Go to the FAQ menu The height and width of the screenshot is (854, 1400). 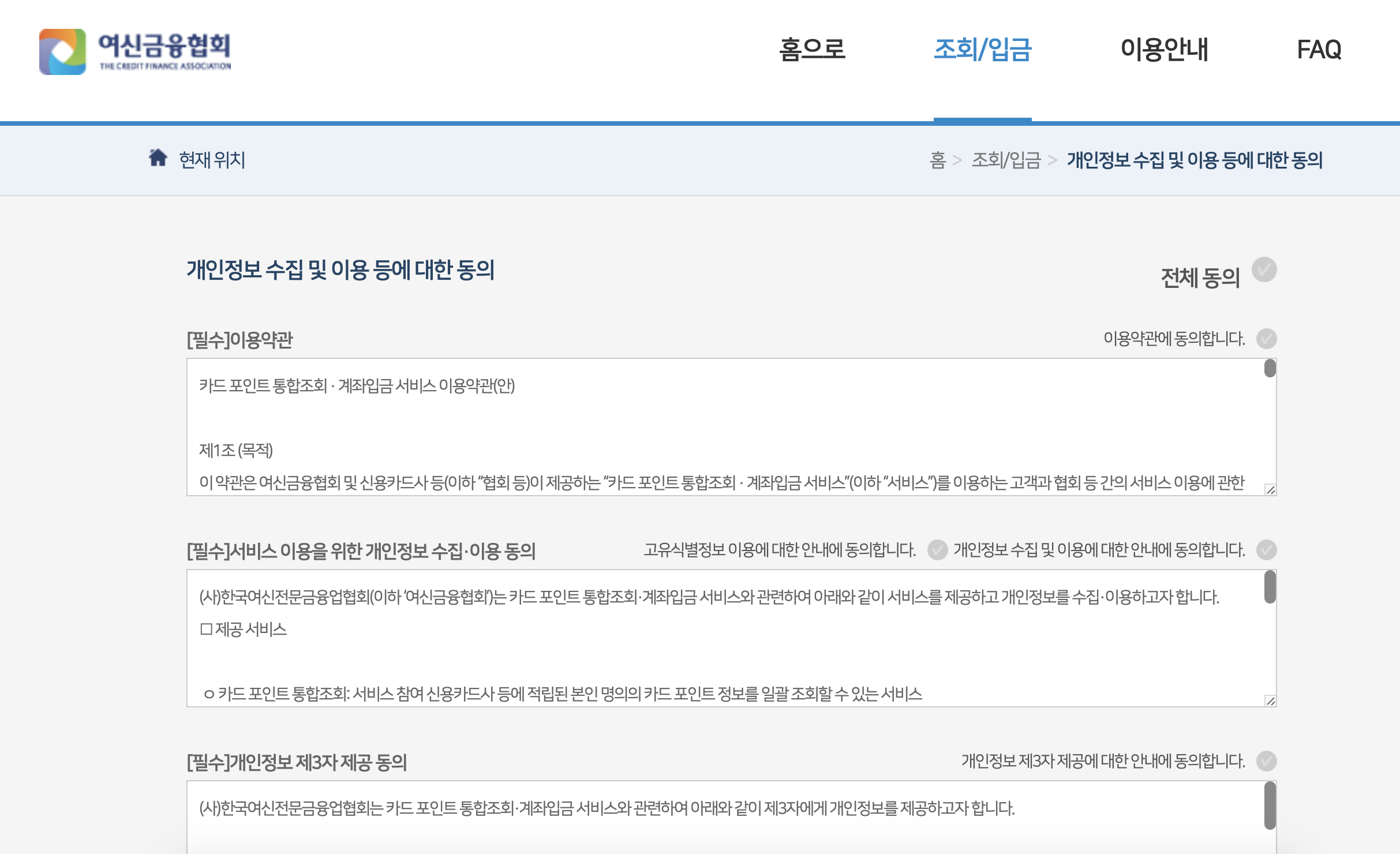(x=1319, y=50)
